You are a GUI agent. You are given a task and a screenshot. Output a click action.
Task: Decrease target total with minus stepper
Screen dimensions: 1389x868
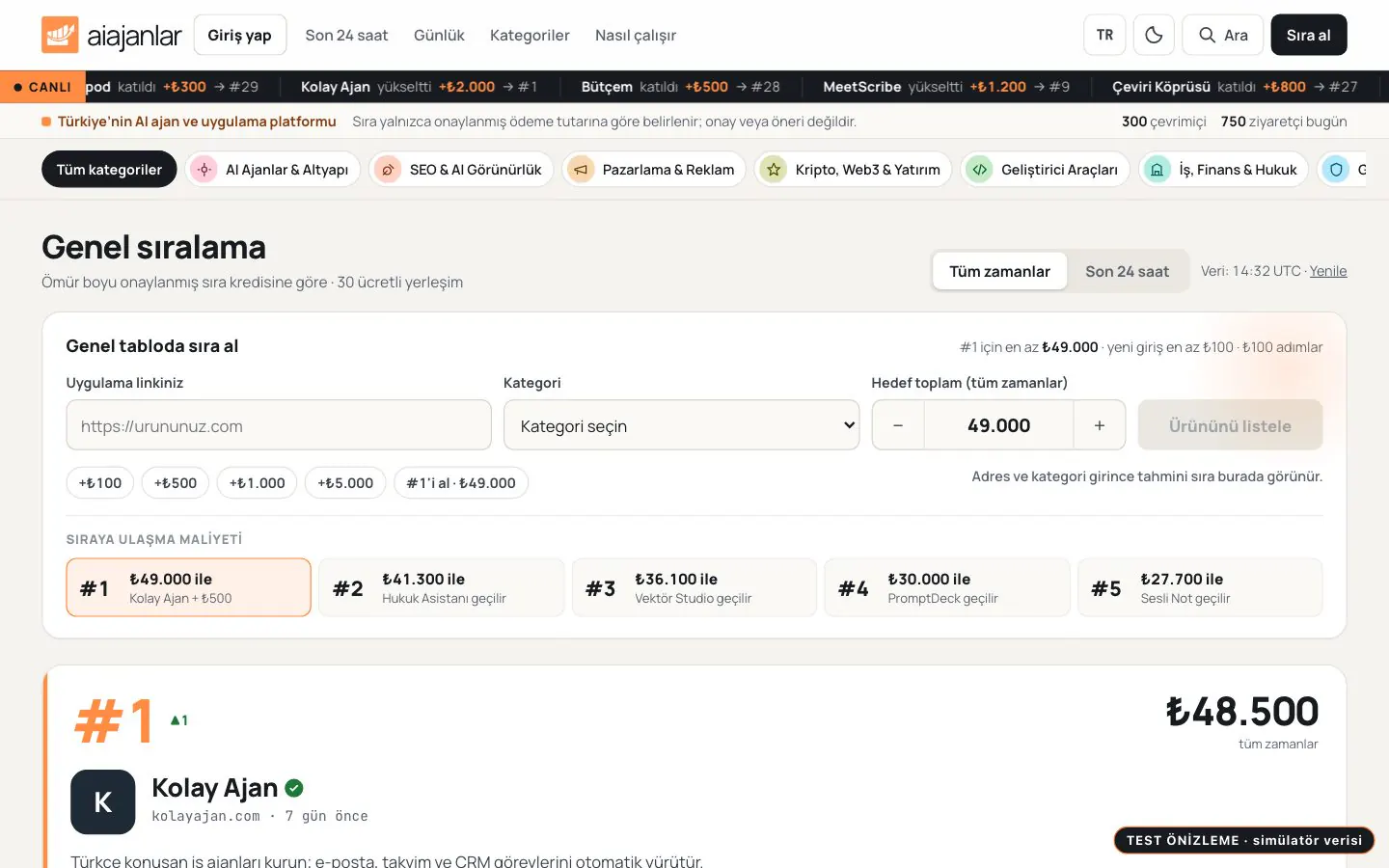[x=898, y=425]
